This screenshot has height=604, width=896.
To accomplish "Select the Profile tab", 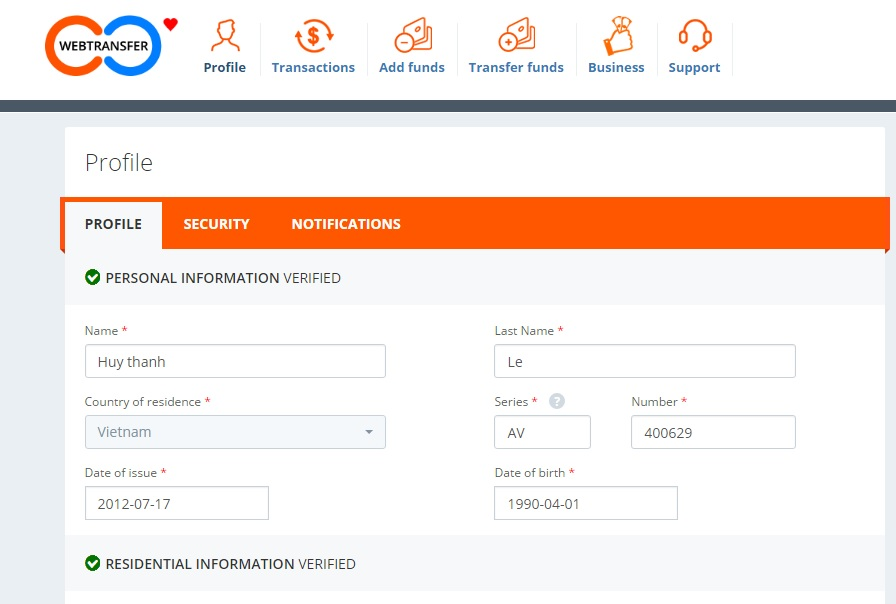I will [113, 224].
